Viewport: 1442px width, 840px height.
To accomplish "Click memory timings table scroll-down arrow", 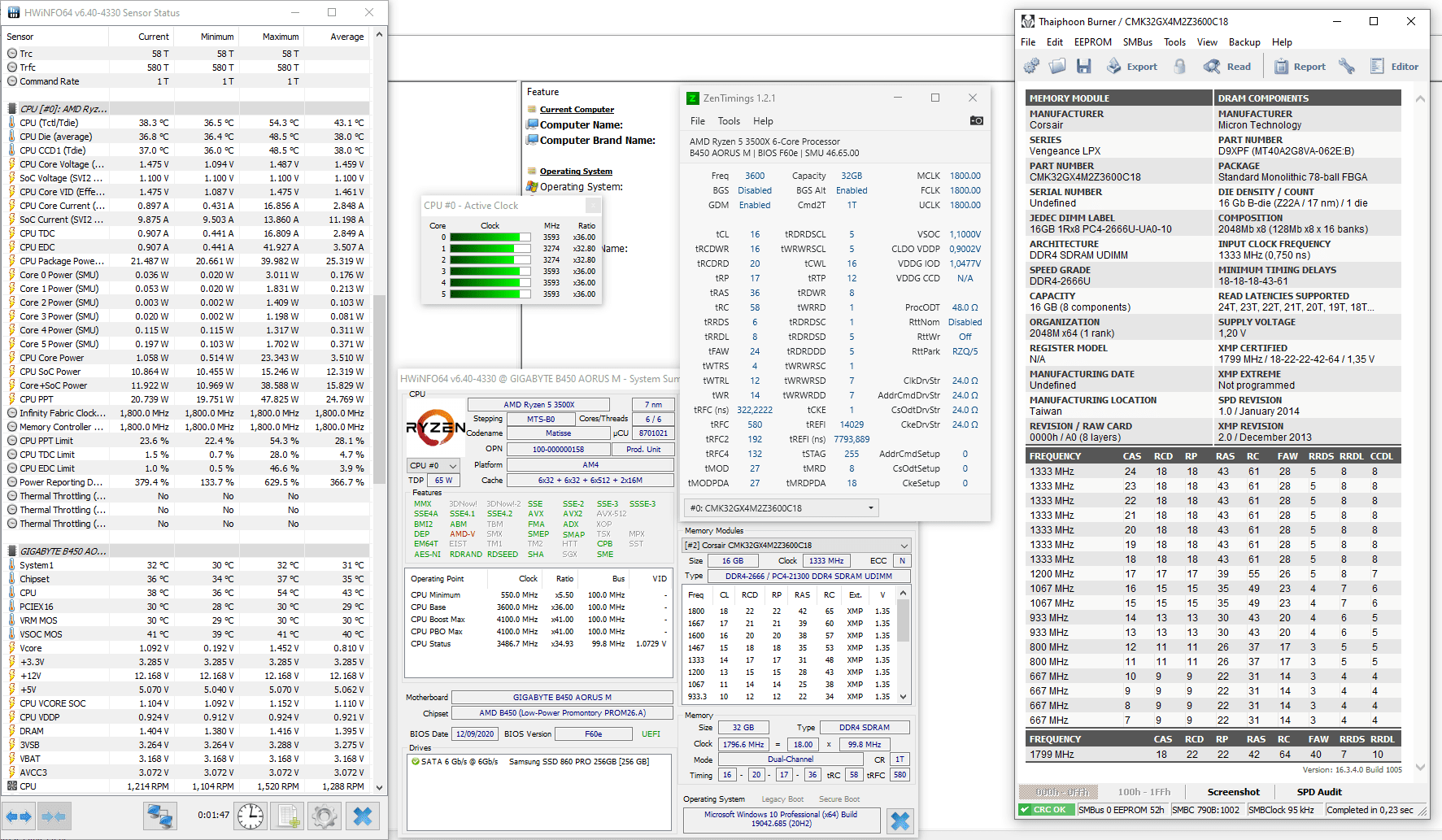I will [903, 697].
